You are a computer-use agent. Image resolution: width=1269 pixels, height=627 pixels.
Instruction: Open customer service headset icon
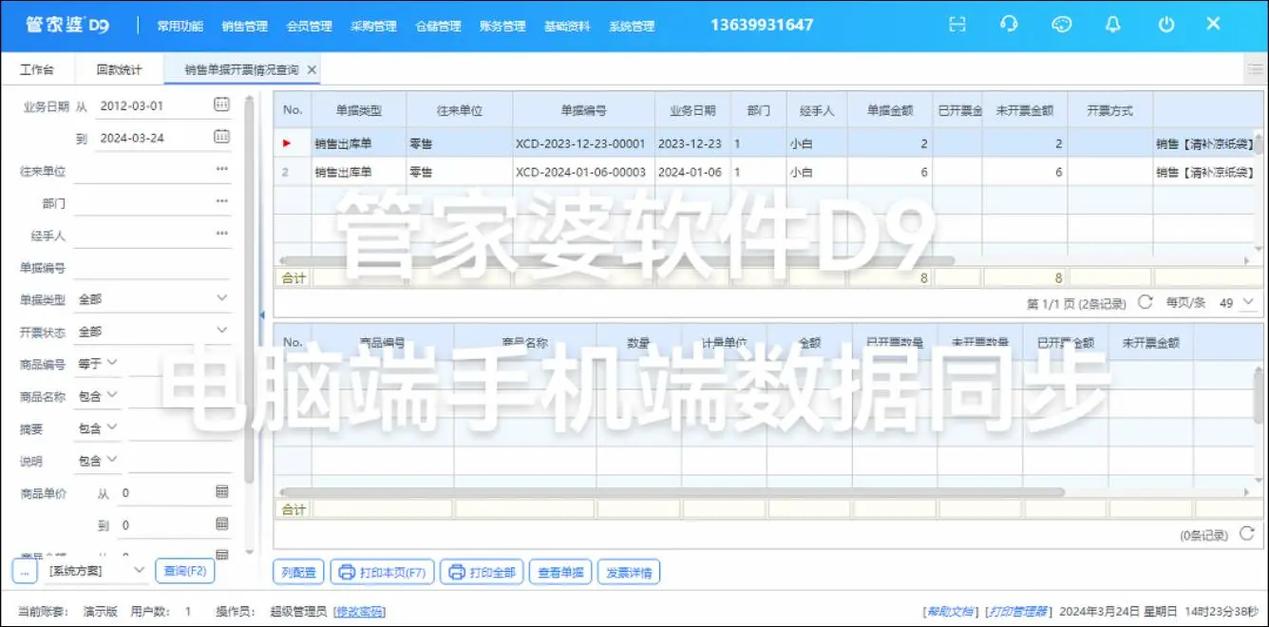pos(1009,25)
